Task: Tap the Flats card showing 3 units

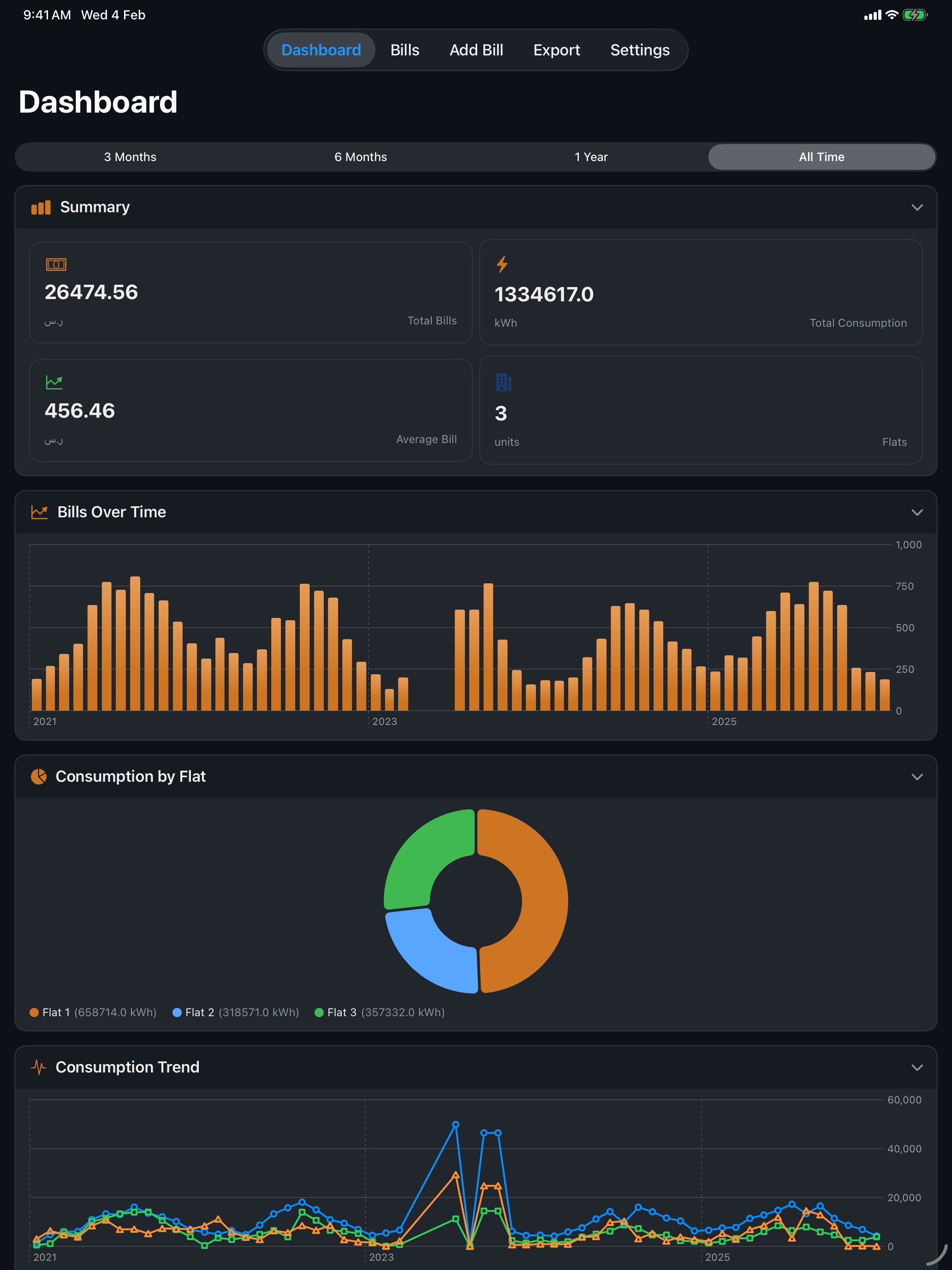Action: [701, 411]
